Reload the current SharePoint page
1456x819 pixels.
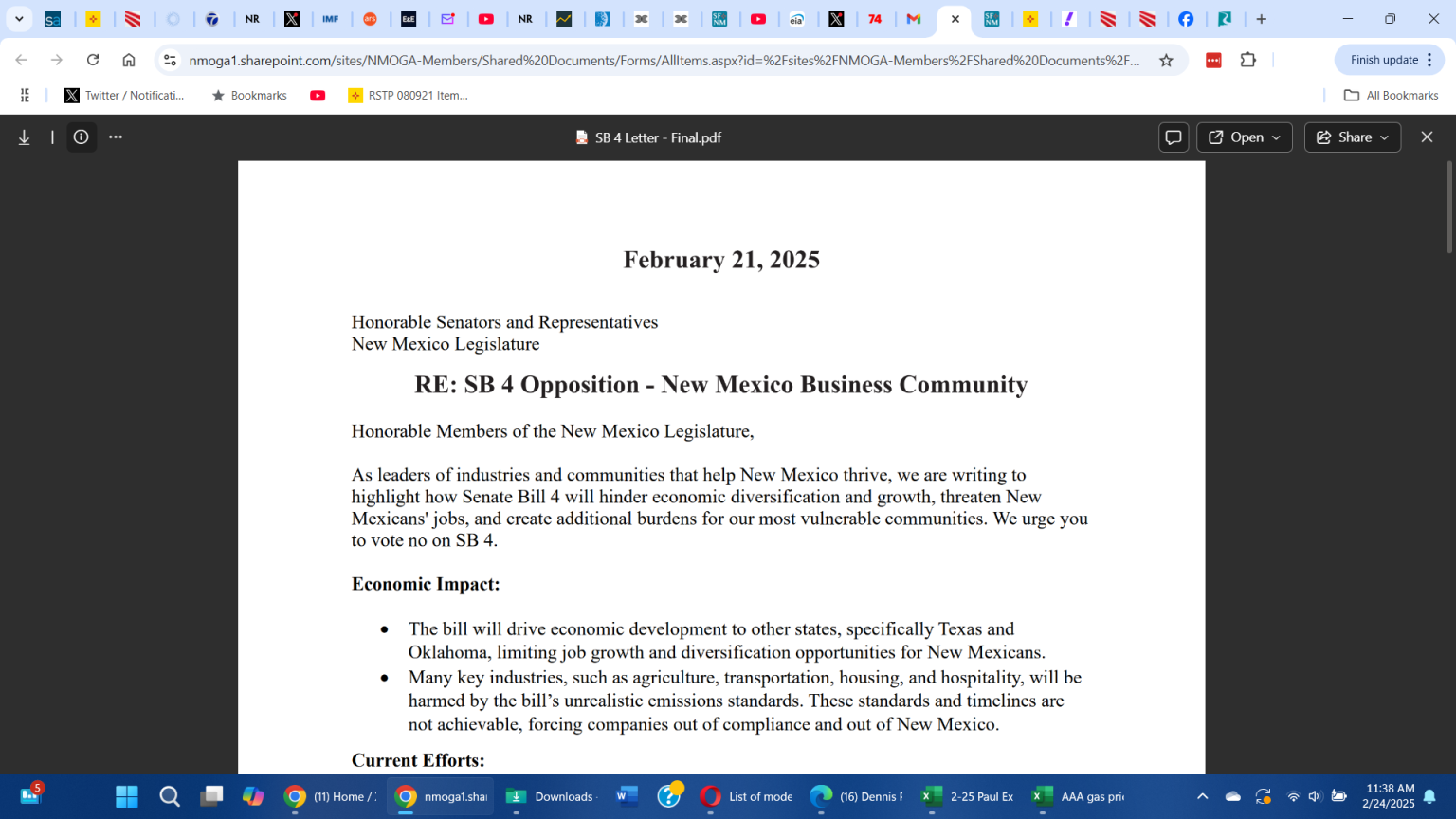coord(93,61)
